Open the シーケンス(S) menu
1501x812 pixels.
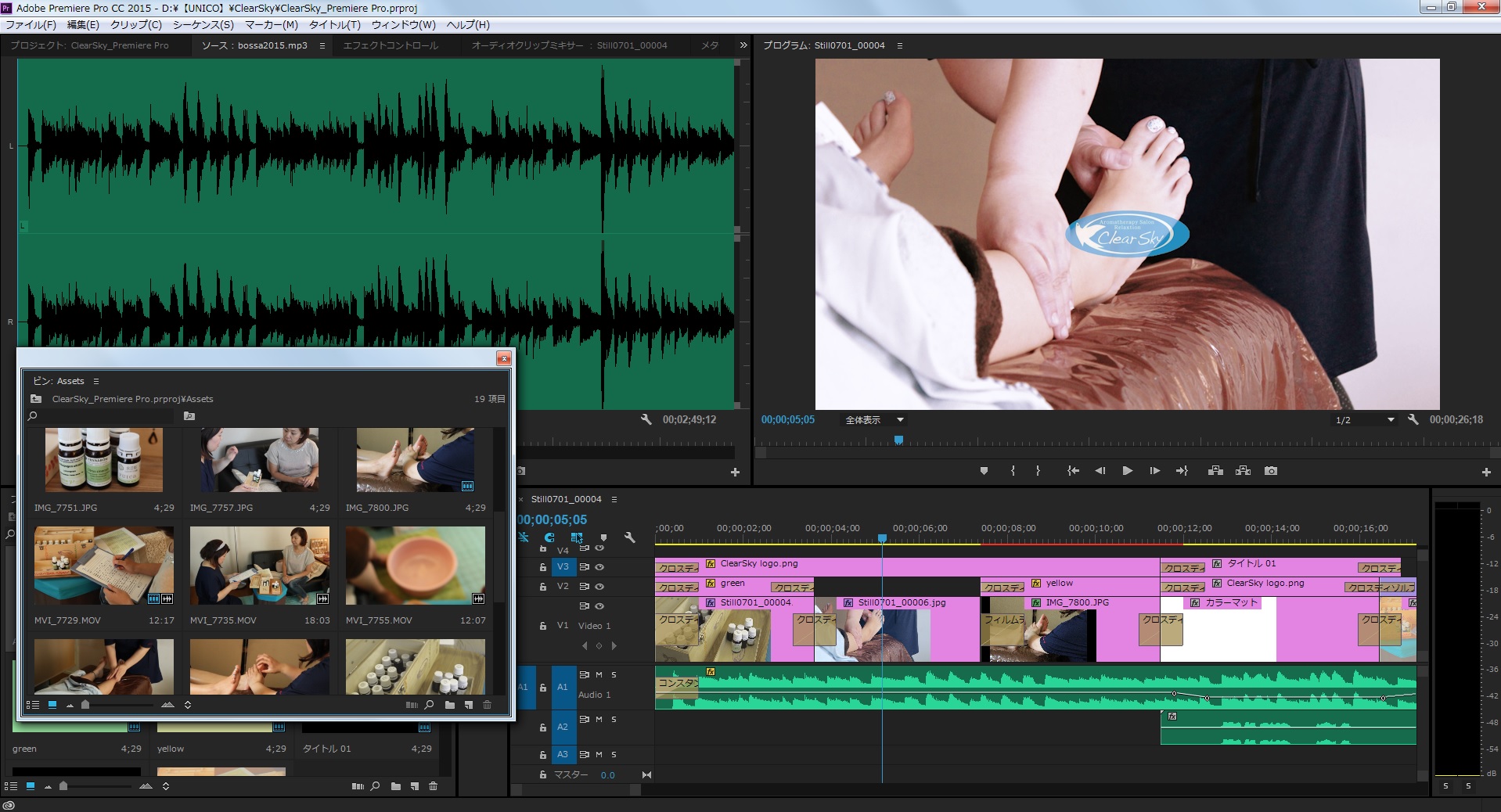pos(203,24)
